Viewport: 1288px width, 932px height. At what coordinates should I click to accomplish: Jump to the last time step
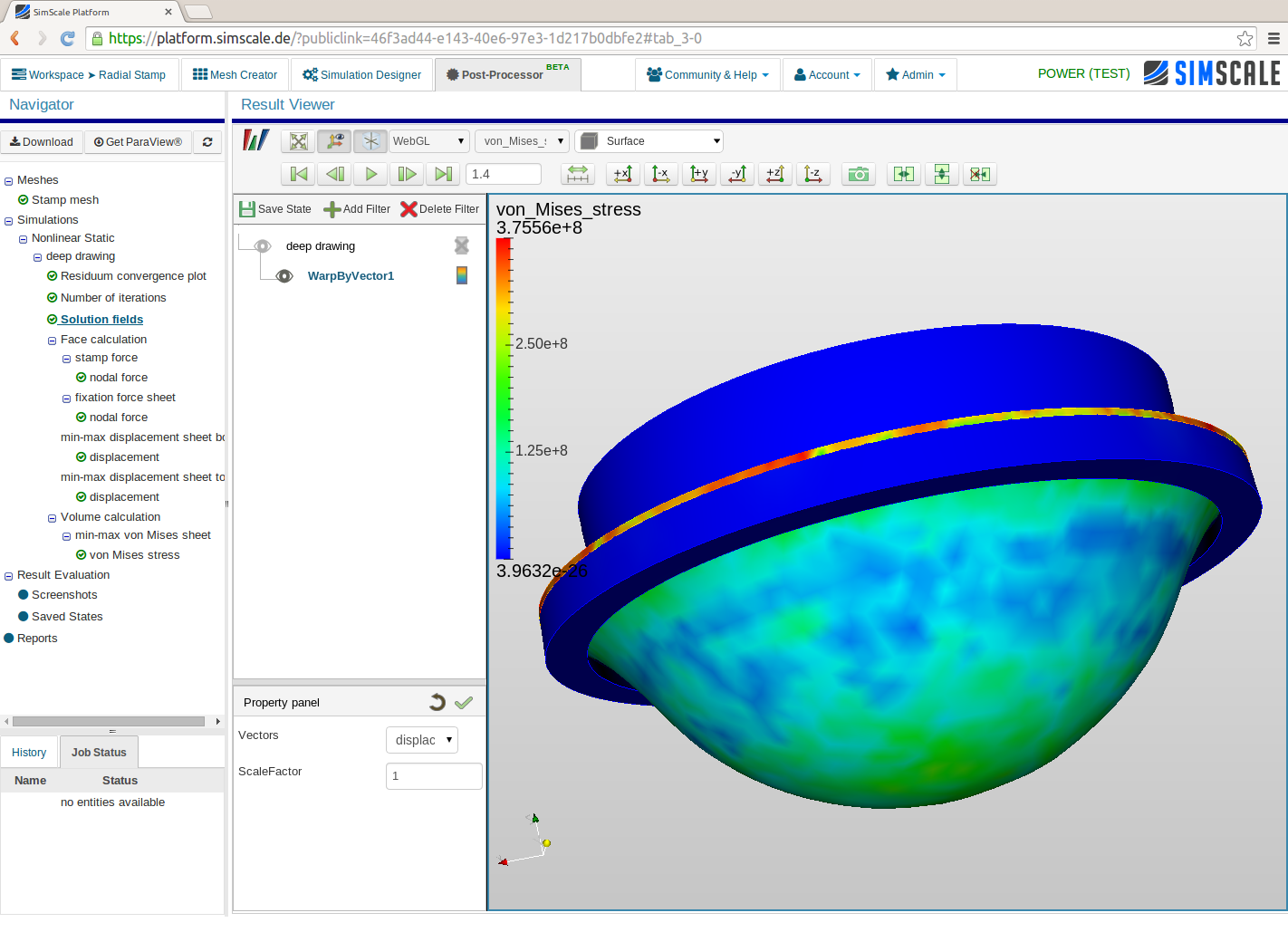(x=444, y=174)
